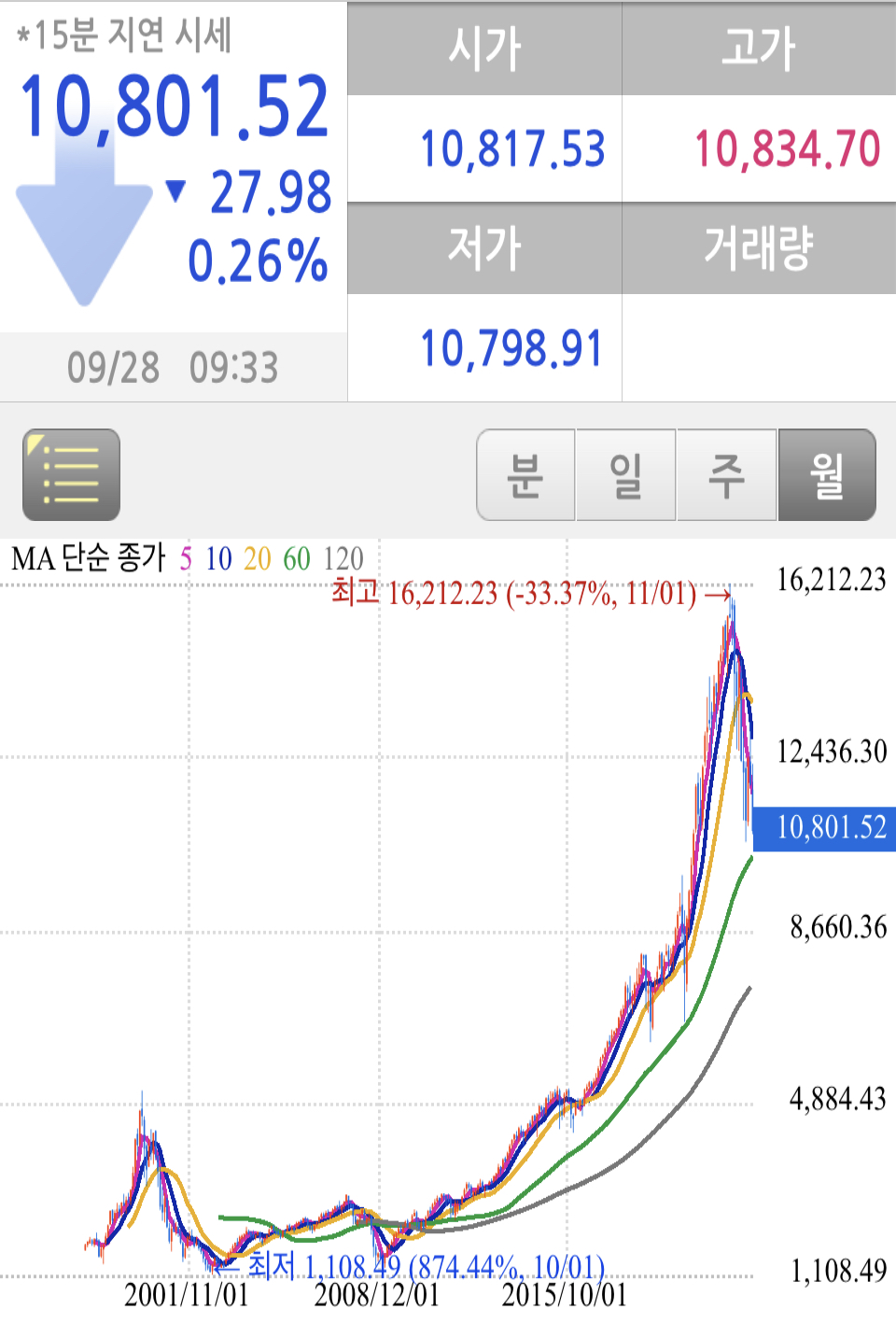Image resolution: width=896 pixels, height=1323 pixels.
Task: Tap the 최고 16,212.23 high annotation
Action: pos(532,593)
